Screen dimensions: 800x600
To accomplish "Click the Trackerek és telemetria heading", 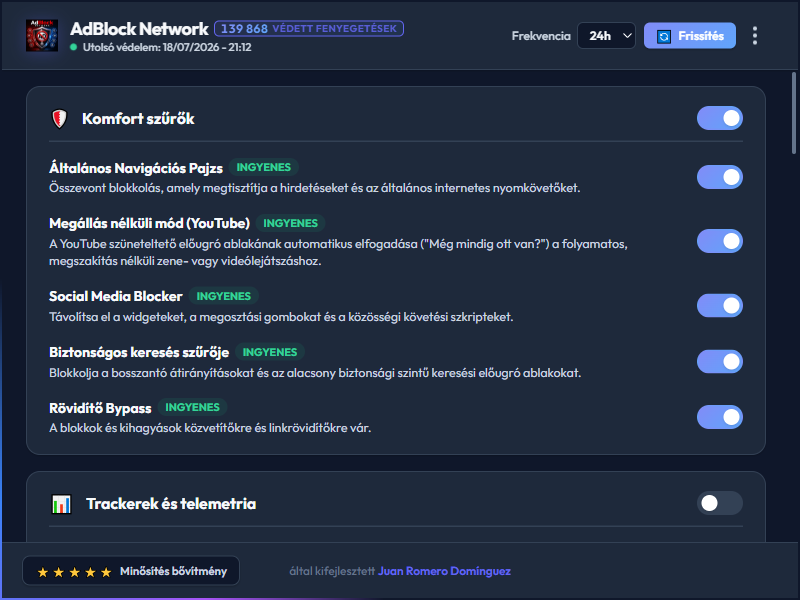I will (171, 504).
